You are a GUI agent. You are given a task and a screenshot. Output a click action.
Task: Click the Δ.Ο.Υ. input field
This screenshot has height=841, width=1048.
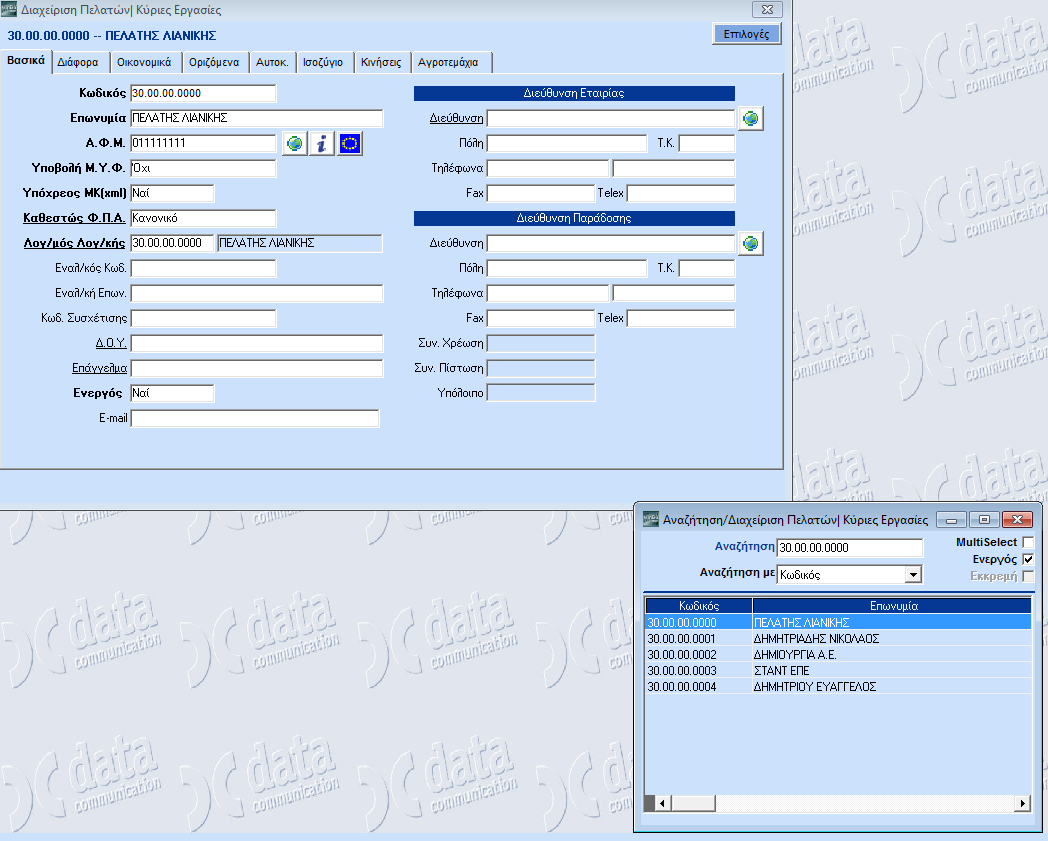point(257,343)
